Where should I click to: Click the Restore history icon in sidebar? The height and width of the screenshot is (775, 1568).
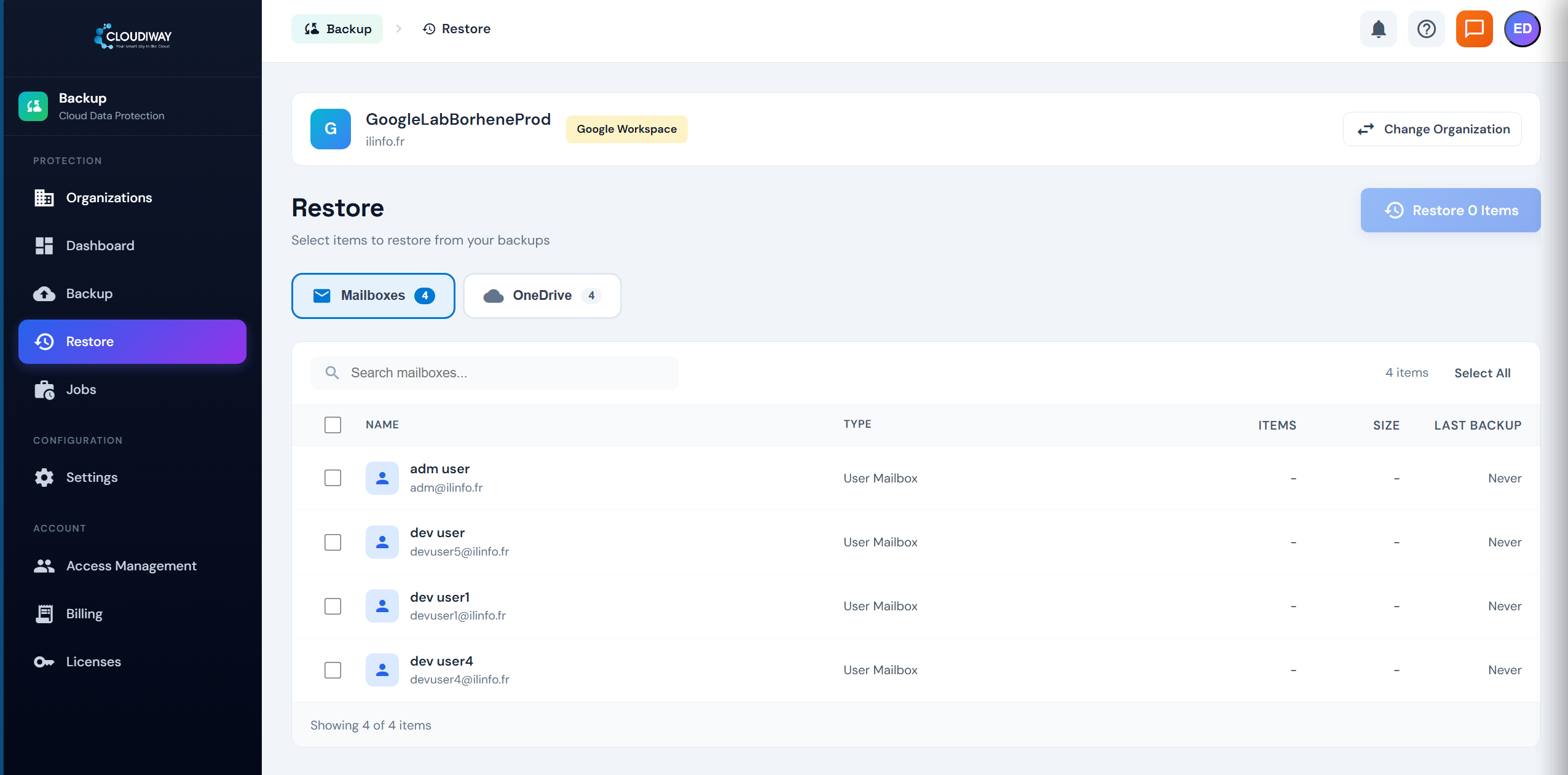click(44, 342)
